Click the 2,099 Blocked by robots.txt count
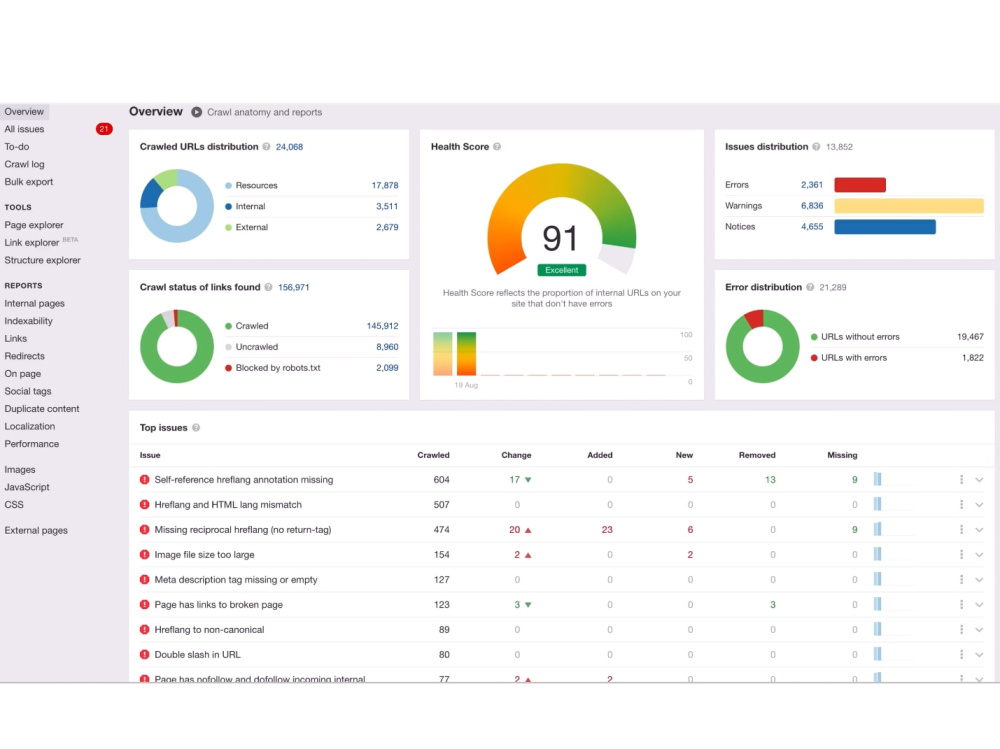Image resolution: width=1000 pixels, height=749 pixels. tap(387, 368)
